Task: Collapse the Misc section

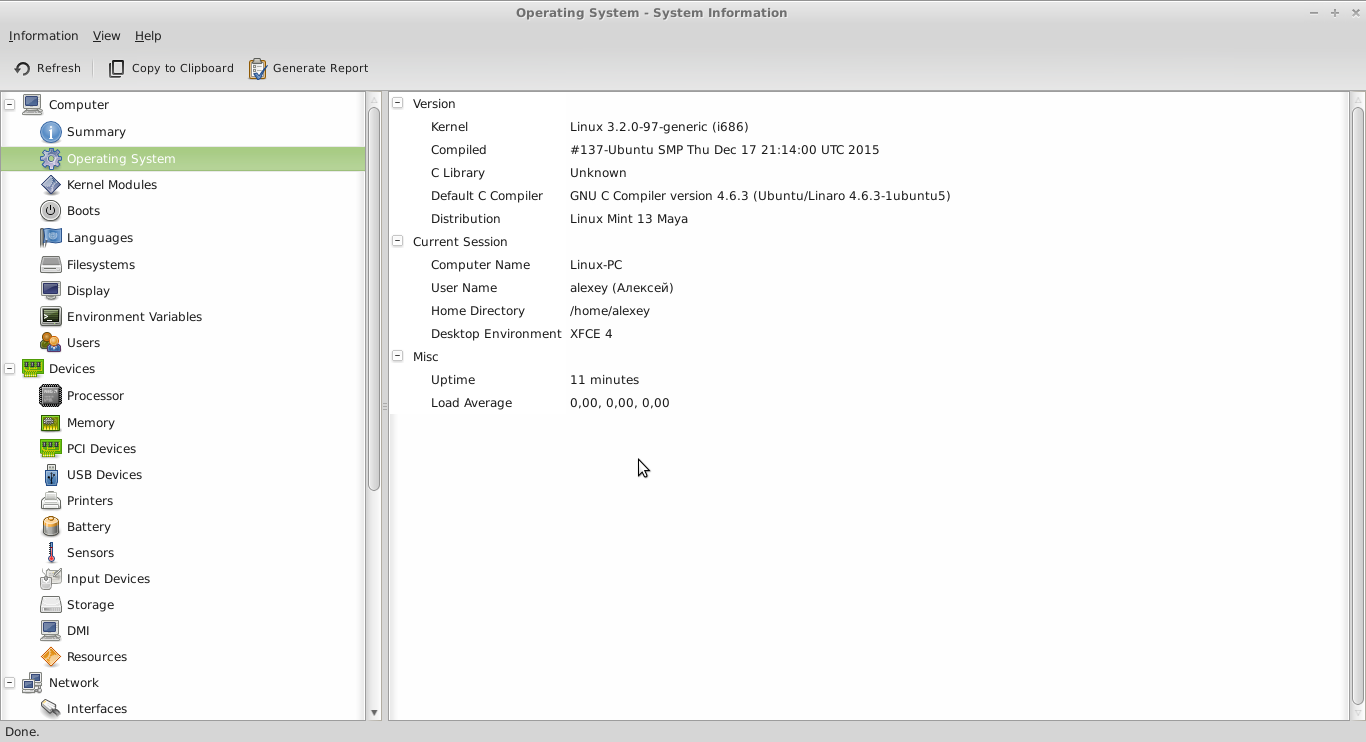Action: (398, 356)
